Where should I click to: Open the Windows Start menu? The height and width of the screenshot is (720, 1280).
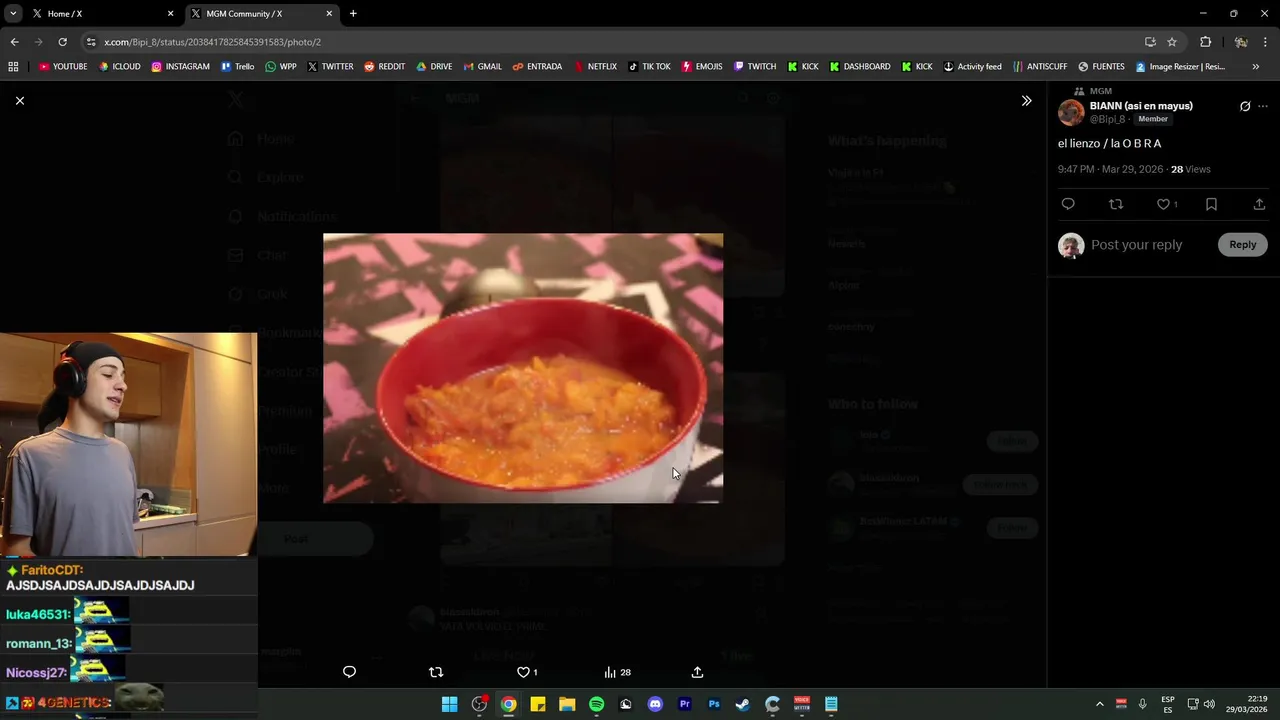click(x=450, y=704)
